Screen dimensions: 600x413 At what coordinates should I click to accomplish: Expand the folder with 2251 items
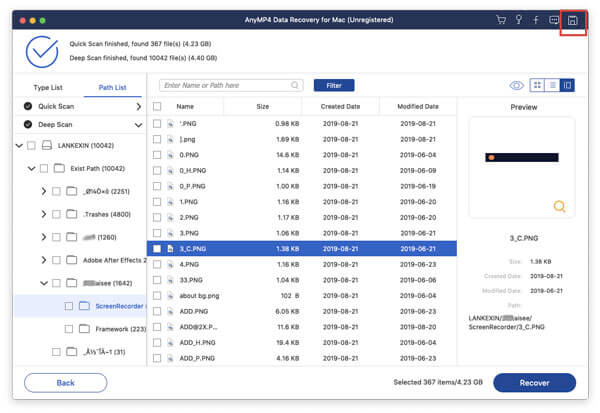[x=44, y=191]
